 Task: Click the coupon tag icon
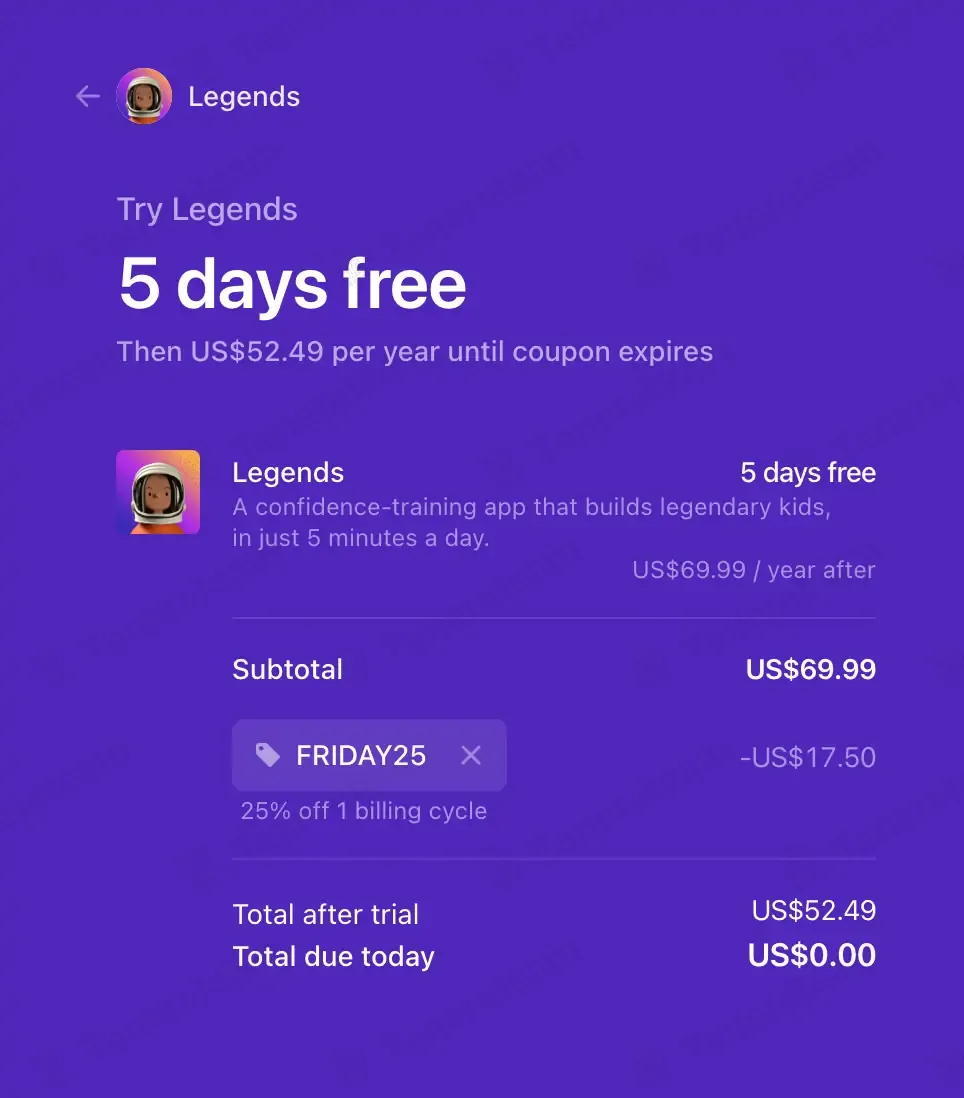pyautogui.click(x=267, y=755)
